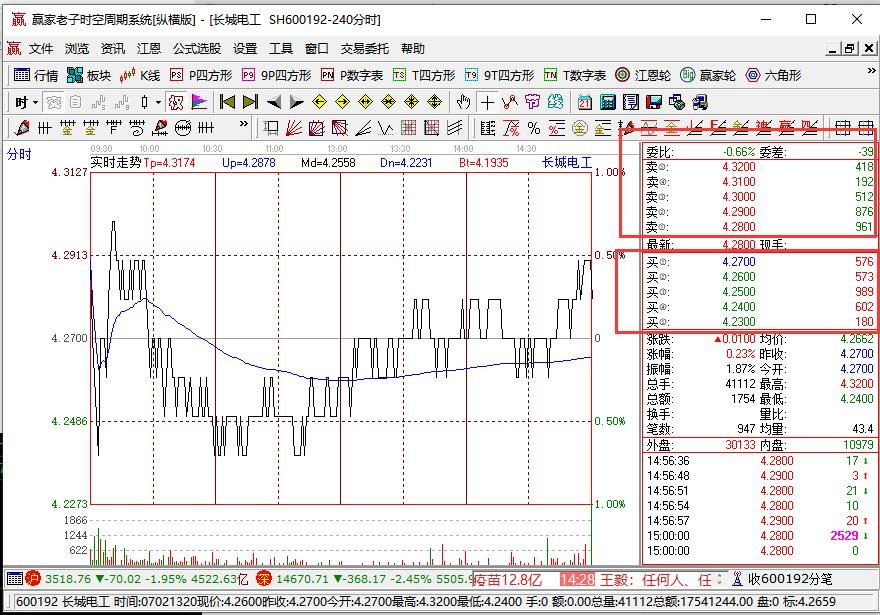
Task: Open the 9T四方形 tool
Action: pos(499,75)
